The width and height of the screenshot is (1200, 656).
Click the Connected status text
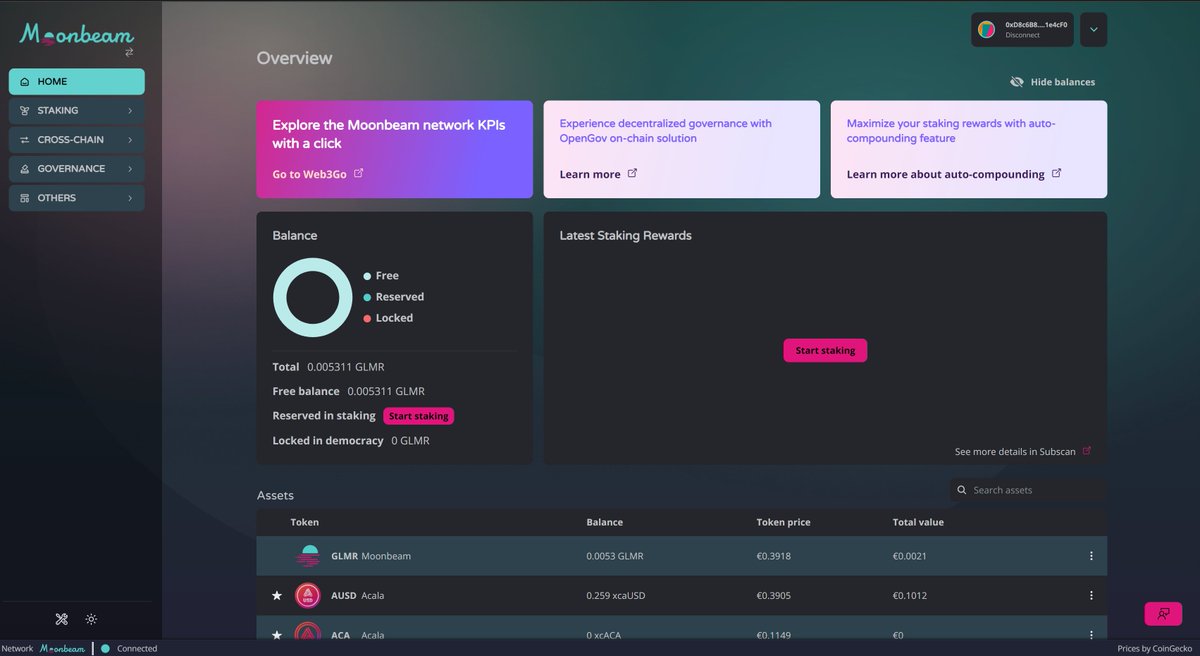point(137,648)
